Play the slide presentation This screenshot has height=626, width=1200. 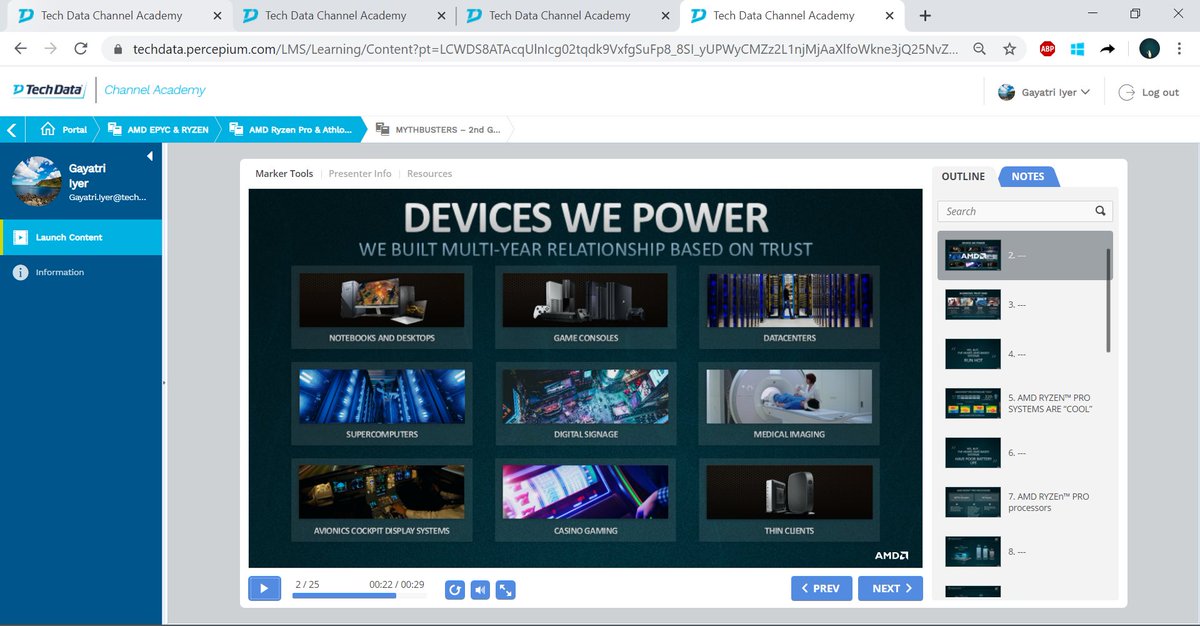coord(264,589)
